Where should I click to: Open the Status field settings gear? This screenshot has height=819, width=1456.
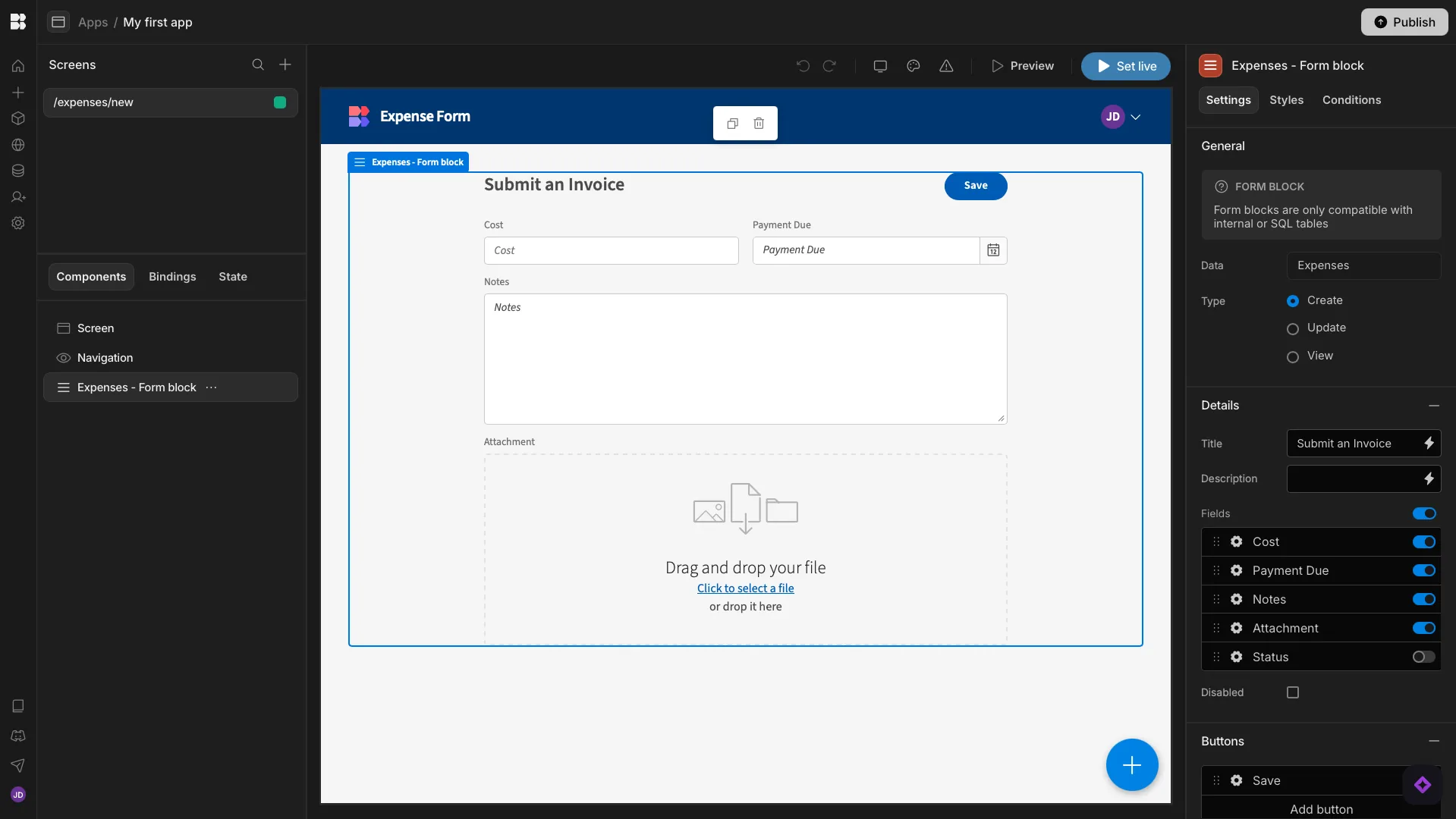[1237, 657]
